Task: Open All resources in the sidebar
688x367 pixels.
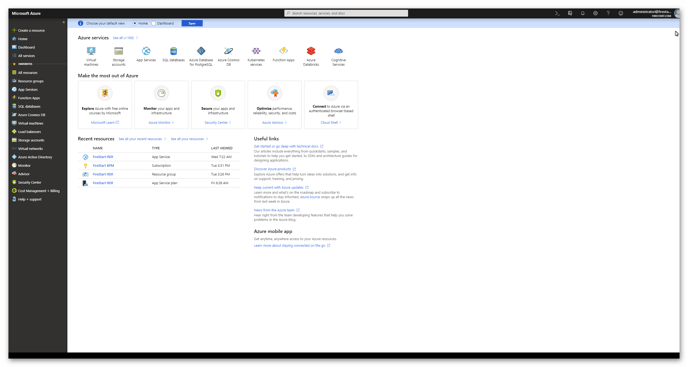Action: tap(27, 72)
